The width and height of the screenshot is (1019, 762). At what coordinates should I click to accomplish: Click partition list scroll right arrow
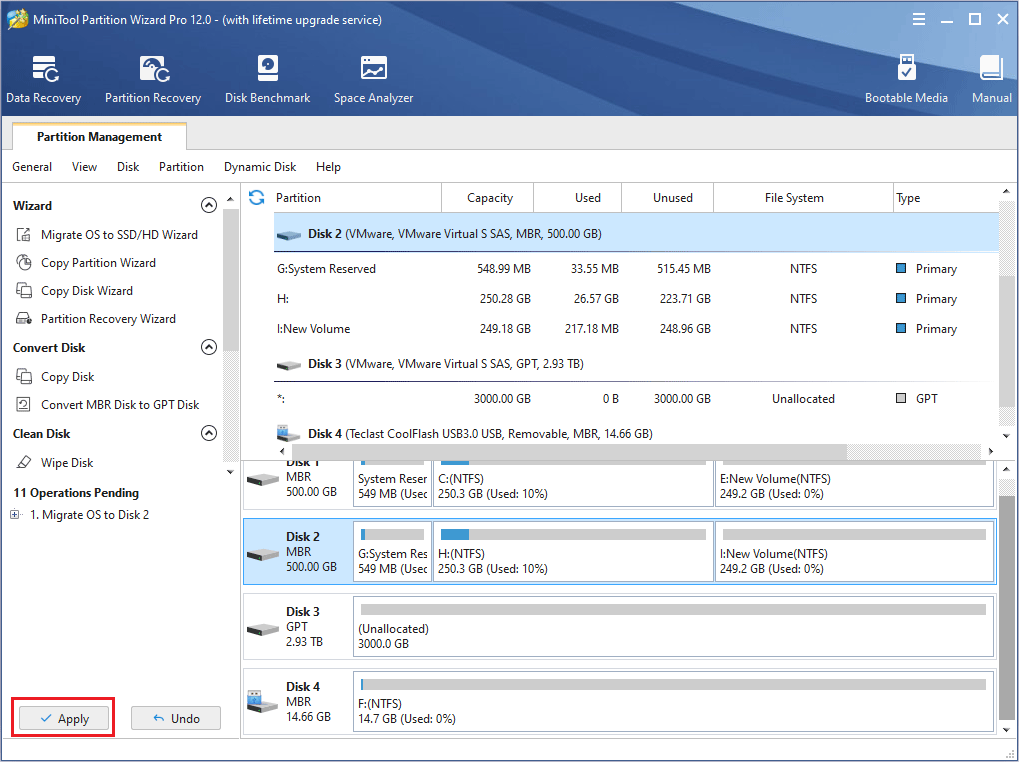pyautogui.click(x=990, y=451)
